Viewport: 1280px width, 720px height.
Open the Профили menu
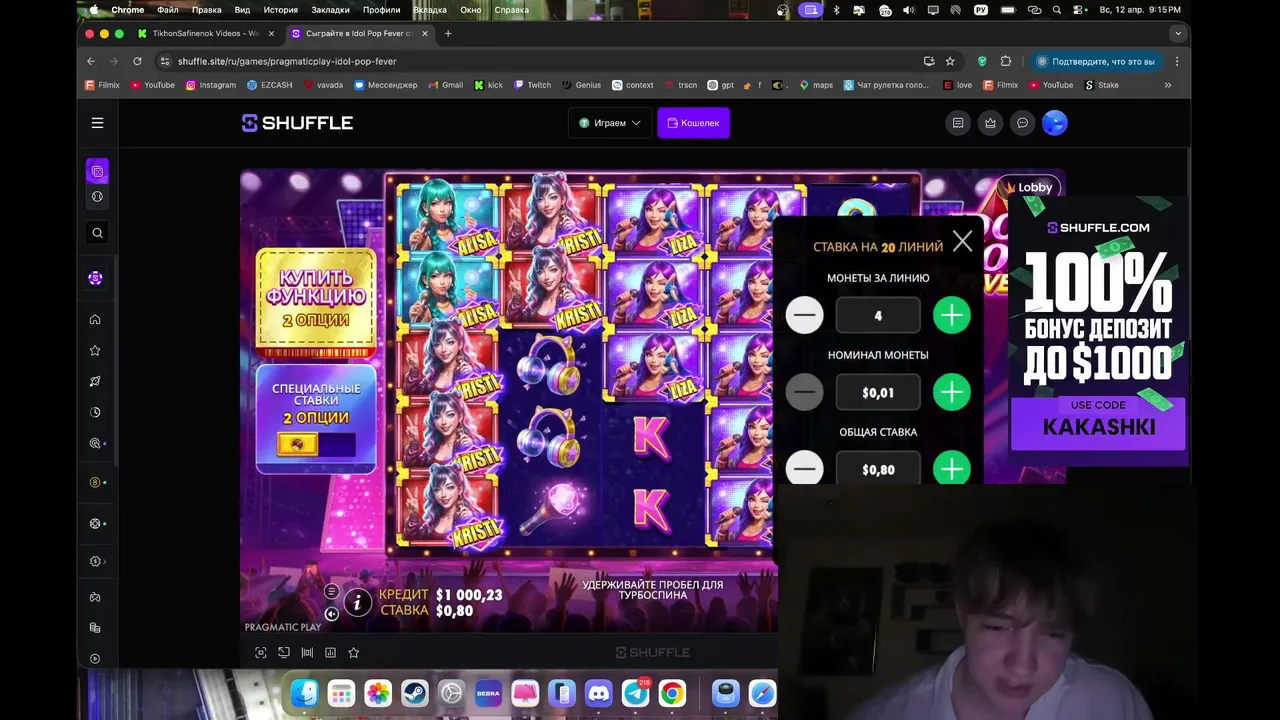pyautogui.click(x=381, y=10)
